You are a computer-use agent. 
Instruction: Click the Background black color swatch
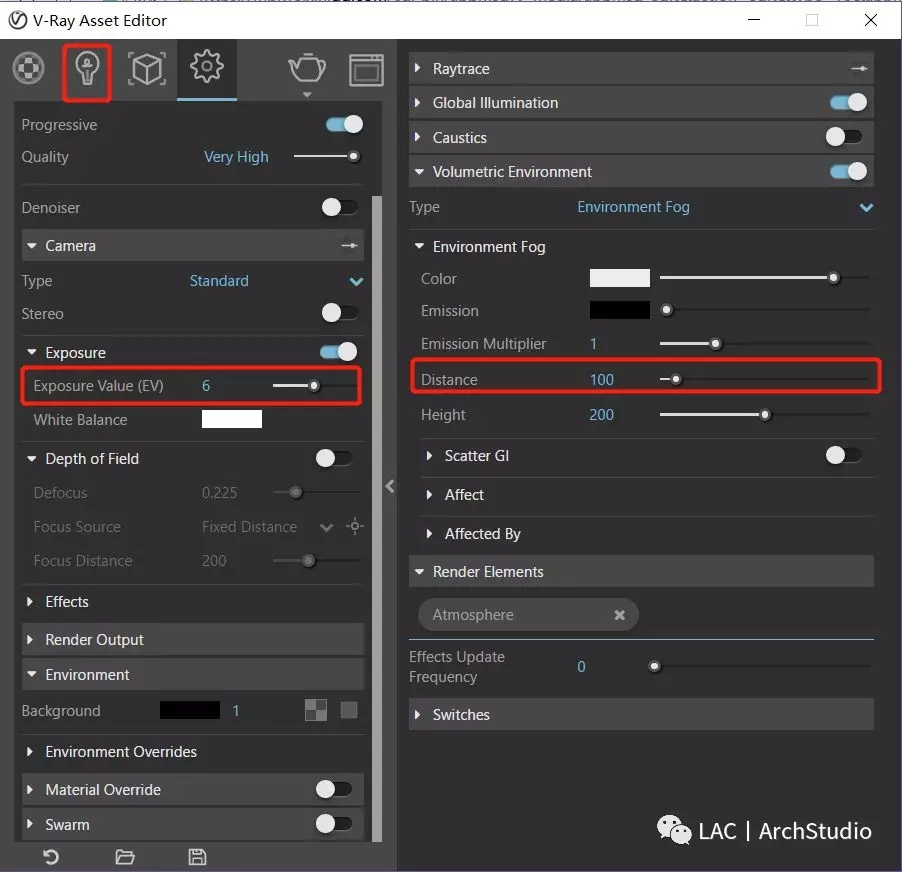click(x=190, y=710)
